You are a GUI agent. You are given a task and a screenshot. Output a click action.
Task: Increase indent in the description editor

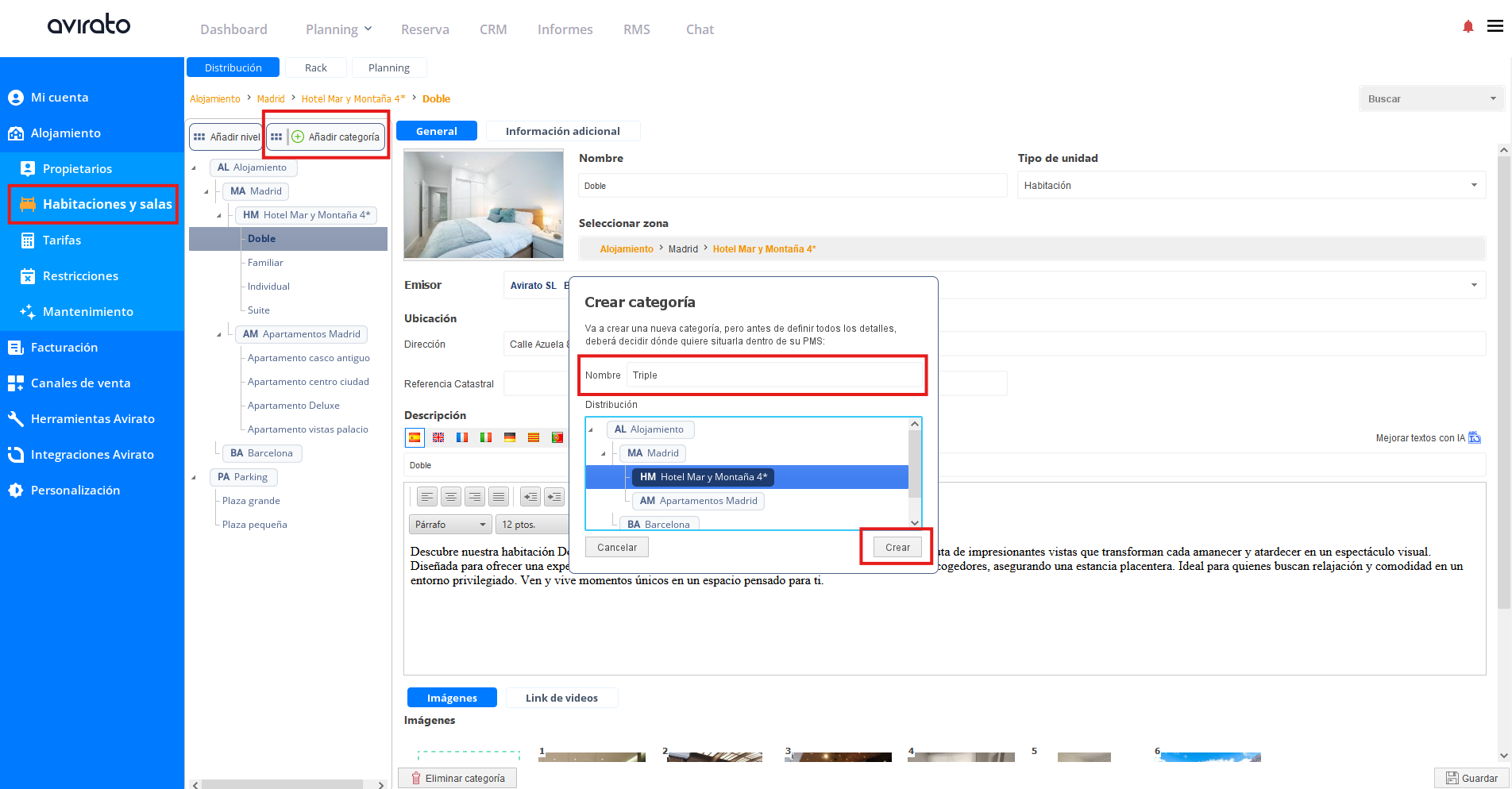[x=554, y=497]
